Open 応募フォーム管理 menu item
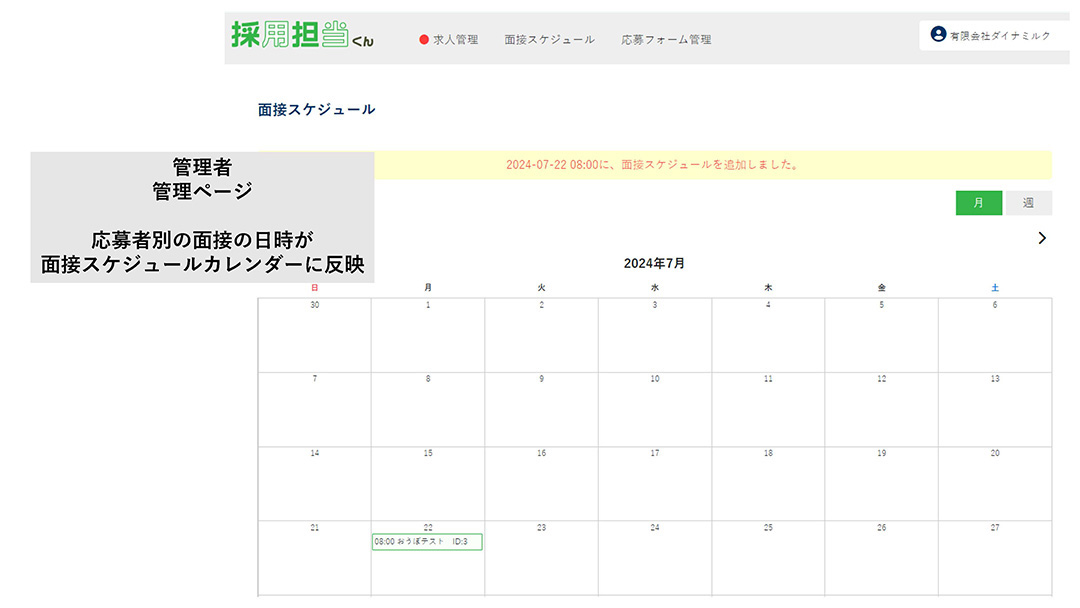Image resolution: width=1080 pixels, height=608 pixels. point(666,40)
